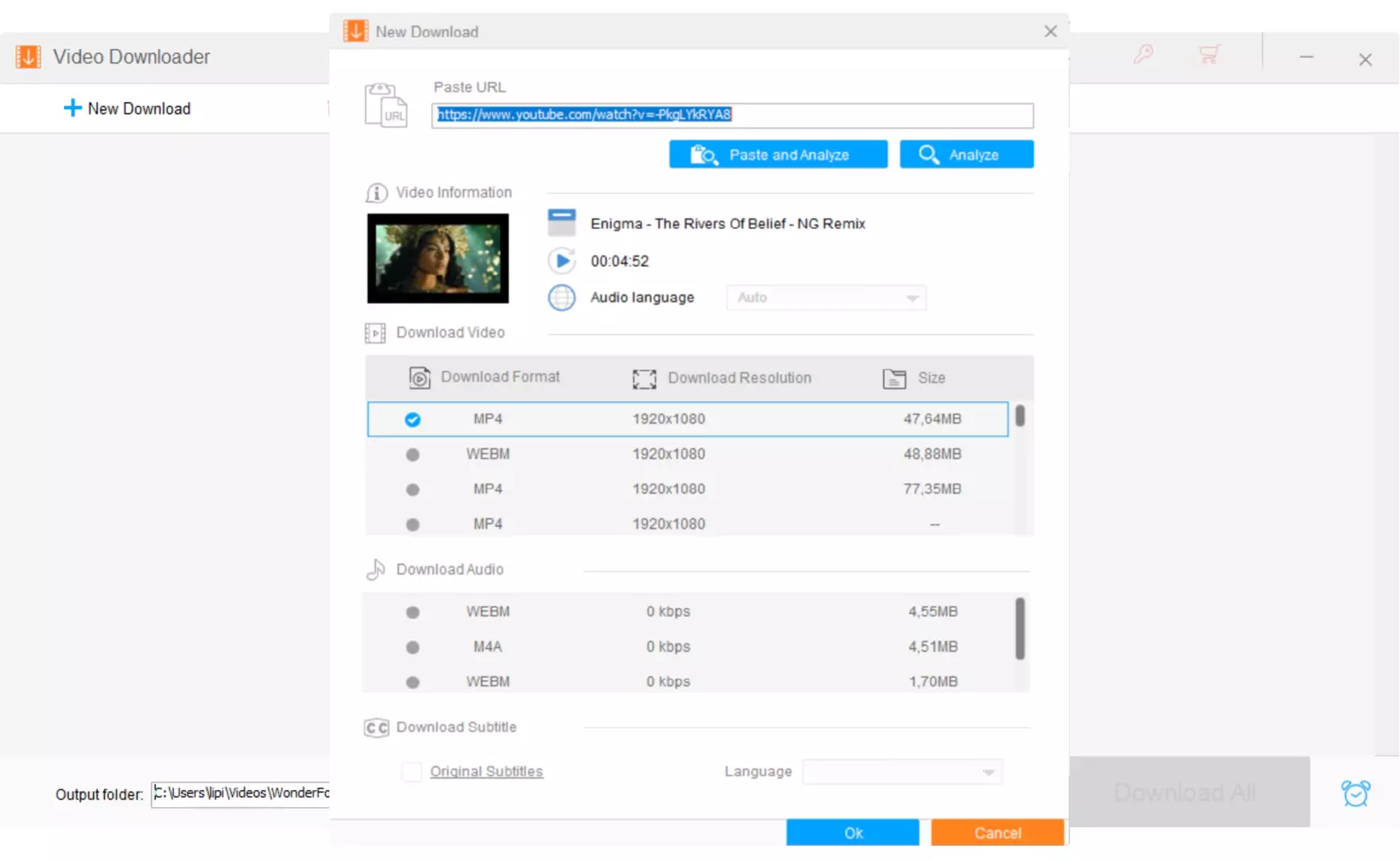This screenshot has height=861, width=1400.
Task: Click the Video Information info icon
Action: 376,193
